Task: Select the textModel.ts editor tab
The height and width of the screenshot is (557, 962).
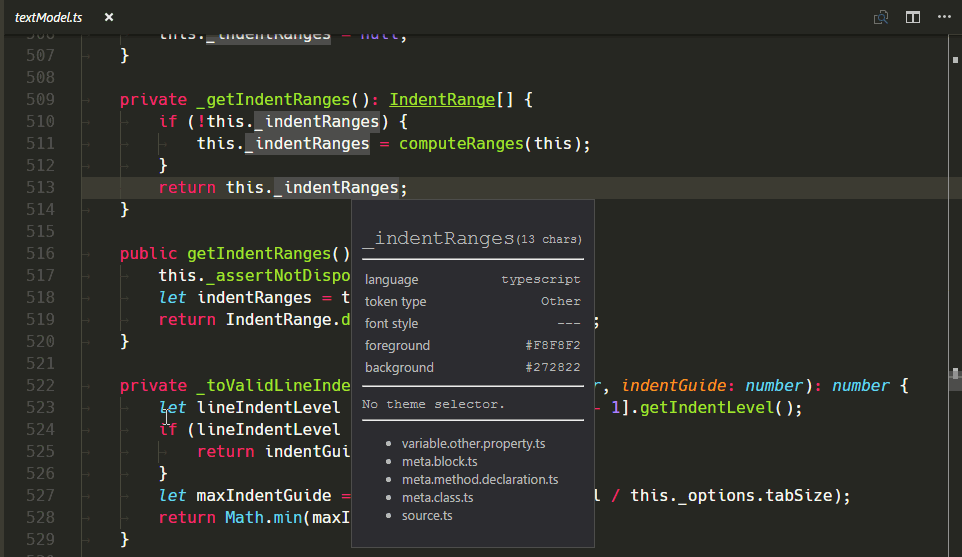Action: [48, 17]
